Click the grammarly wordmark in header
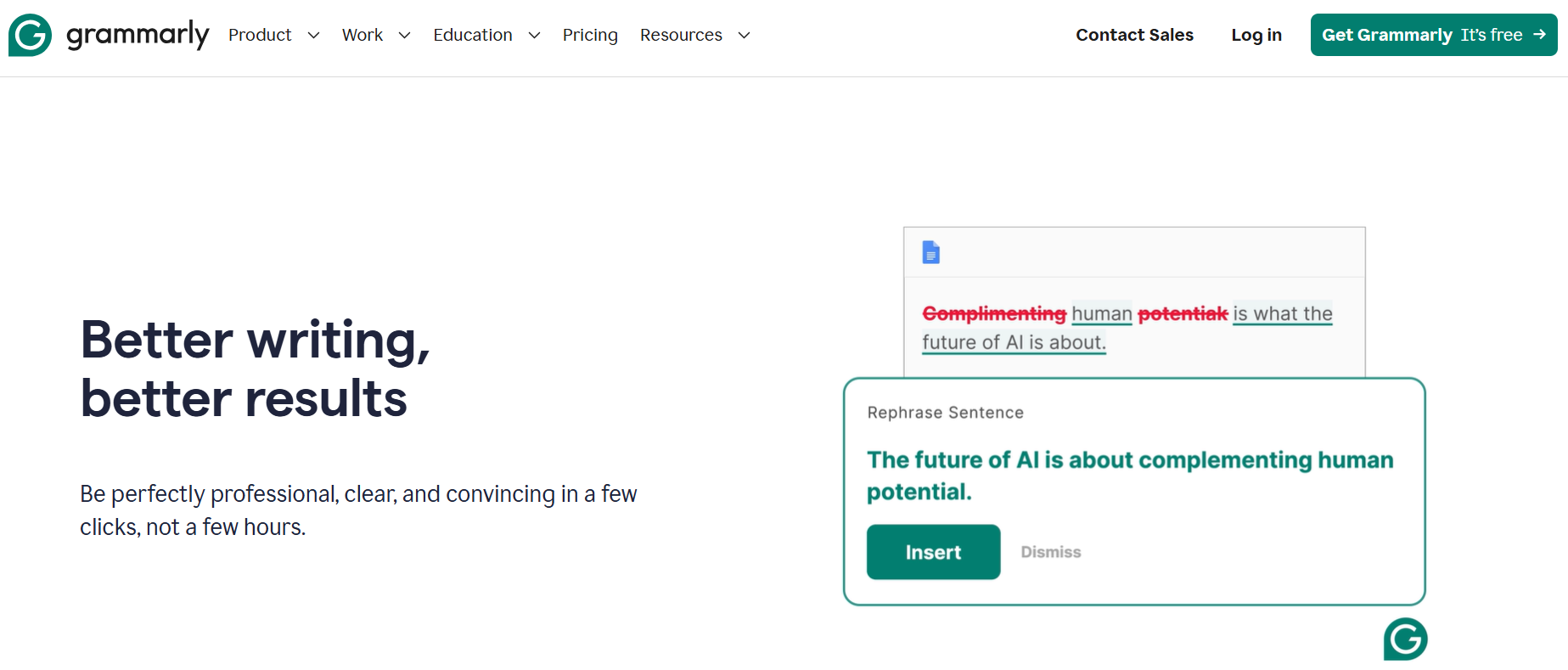 coord(138,35)
